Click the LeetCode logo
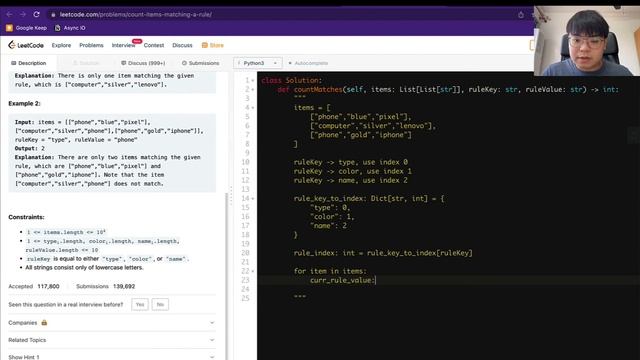 click(x=26, y=45)
